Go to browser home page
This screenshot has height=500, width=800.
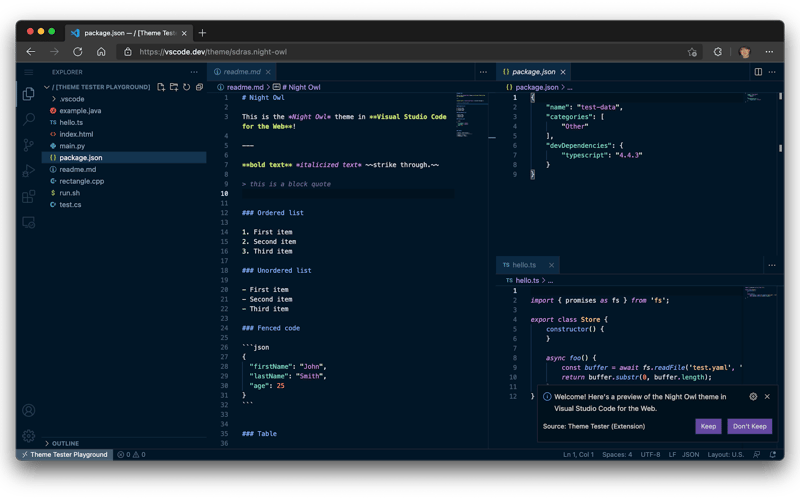101,52
